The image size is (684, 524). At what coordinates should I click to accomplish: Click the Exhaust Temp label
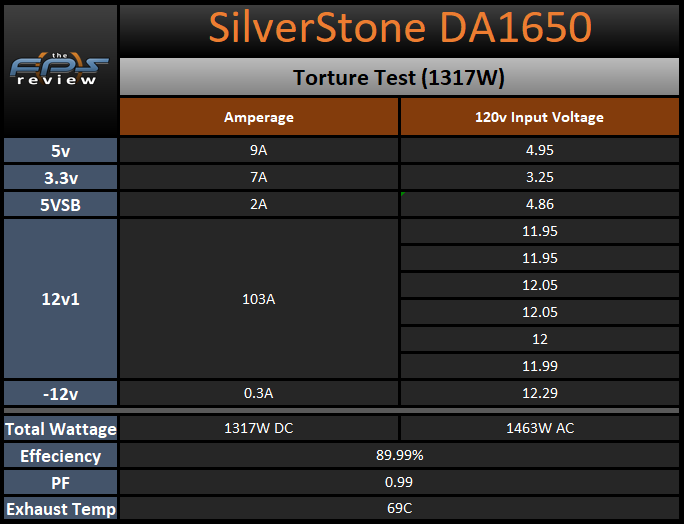tap(61, 509)
